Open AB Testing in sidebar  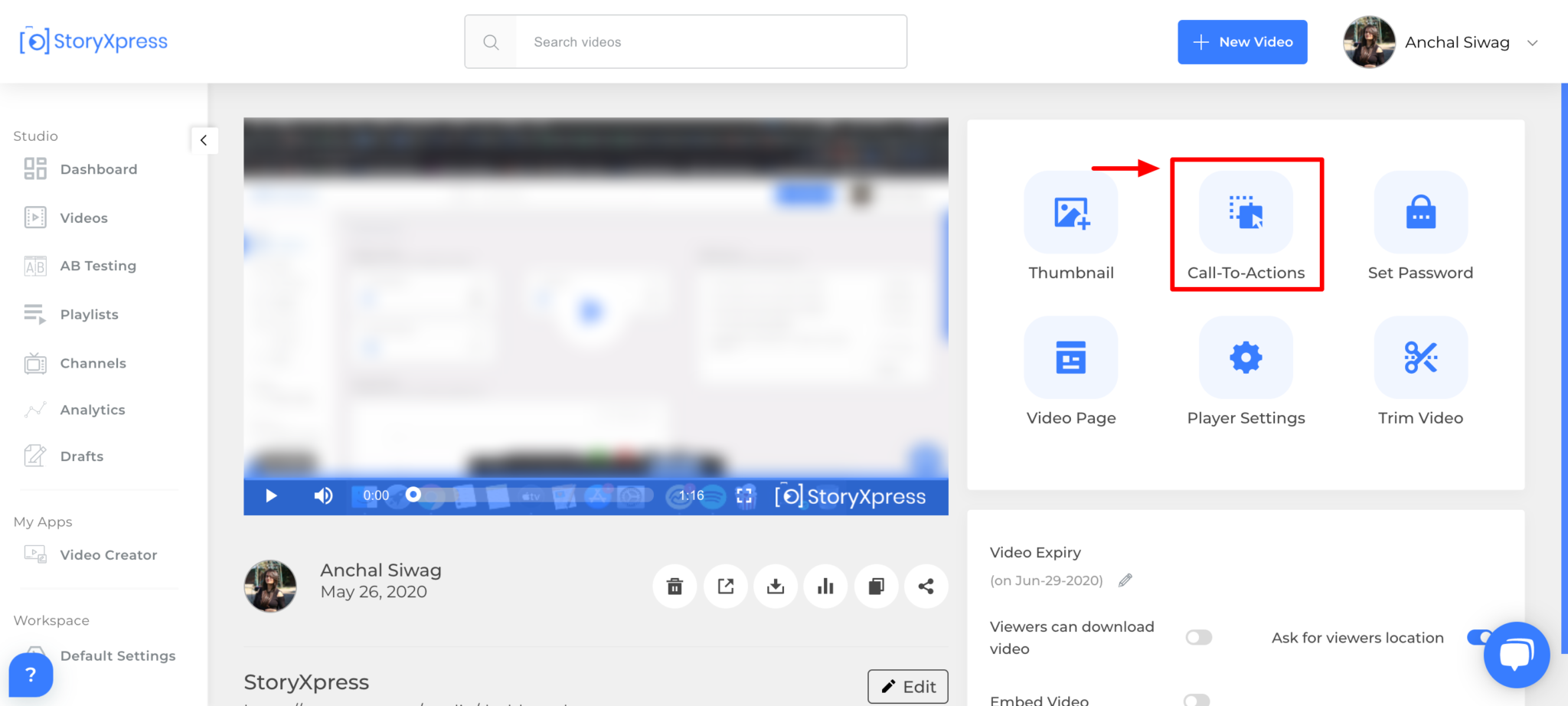pyautogui.click(x=80, y=266)
